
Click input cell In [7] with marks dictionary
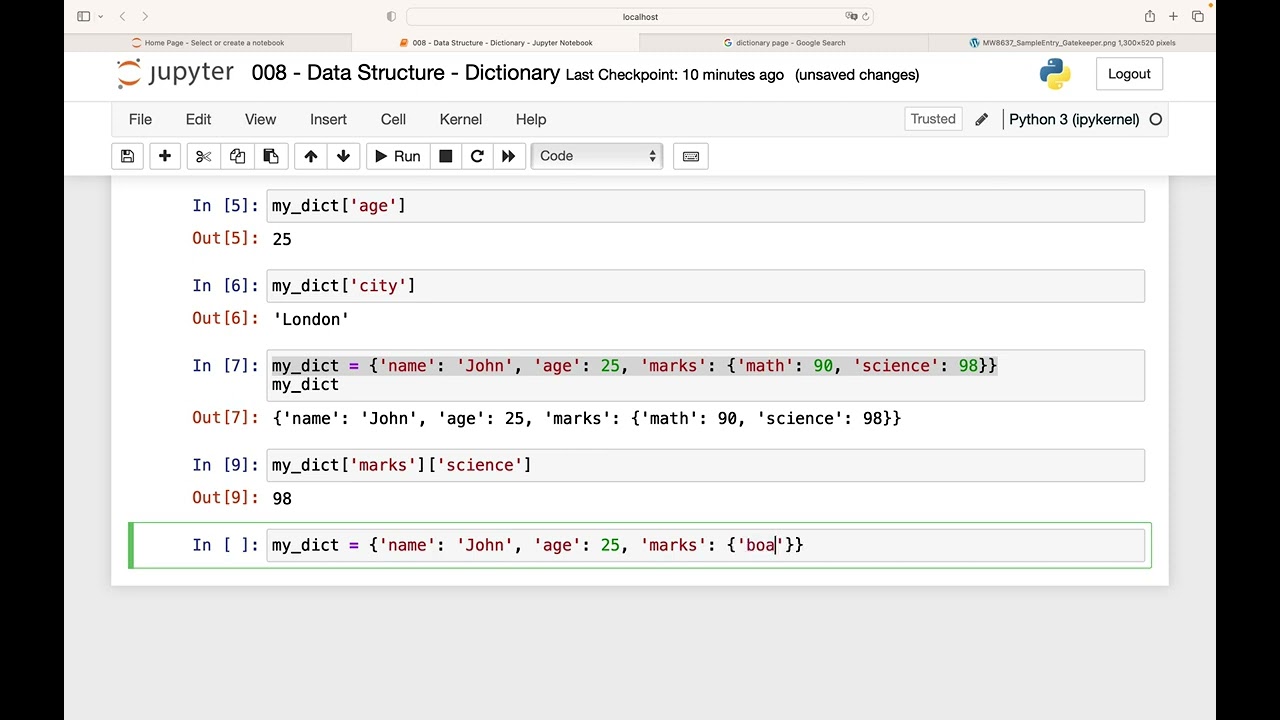[x=706, y=375]
